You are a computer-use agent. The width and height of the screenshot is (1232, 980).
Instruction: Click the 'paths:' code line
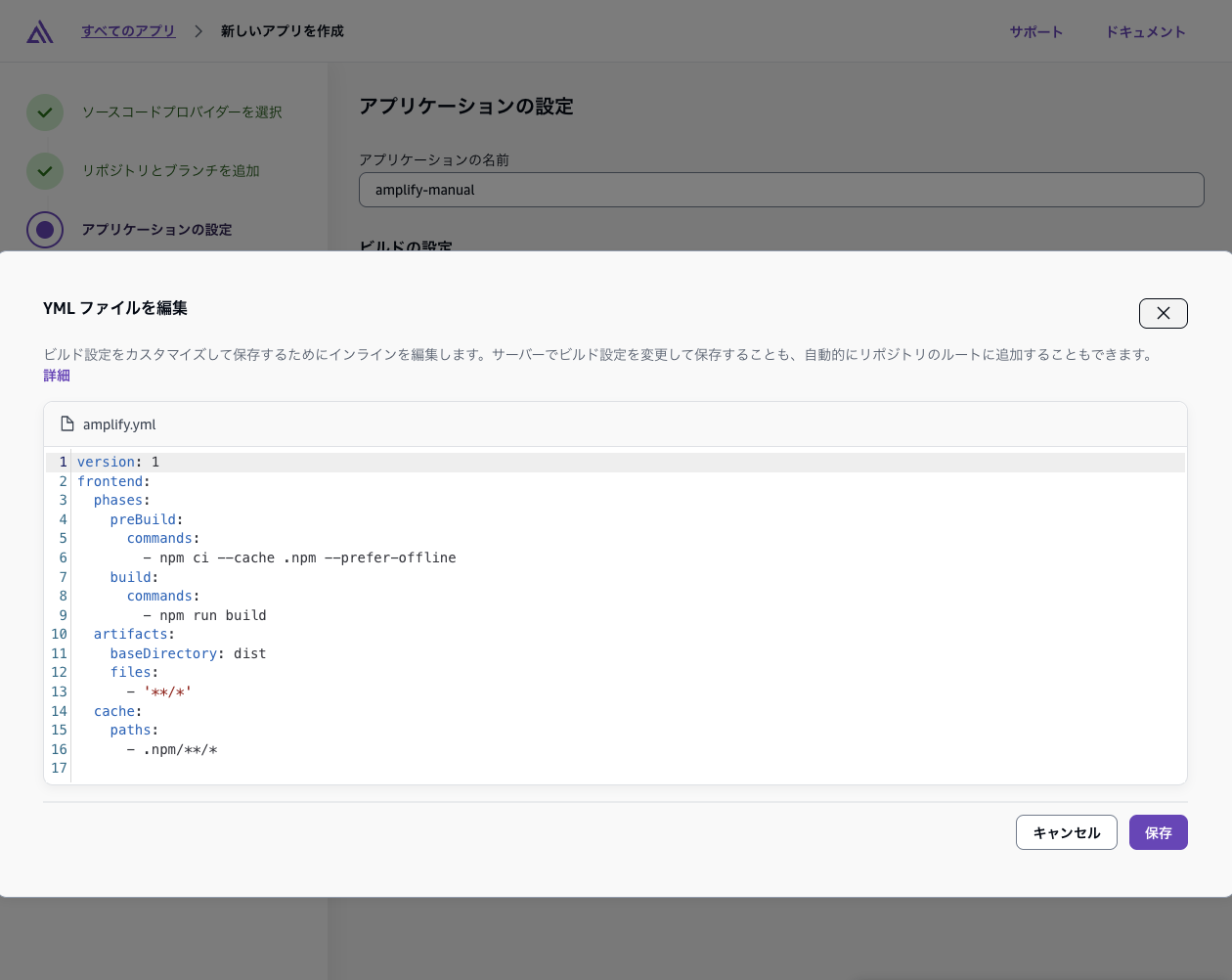[x=134, y=730]
